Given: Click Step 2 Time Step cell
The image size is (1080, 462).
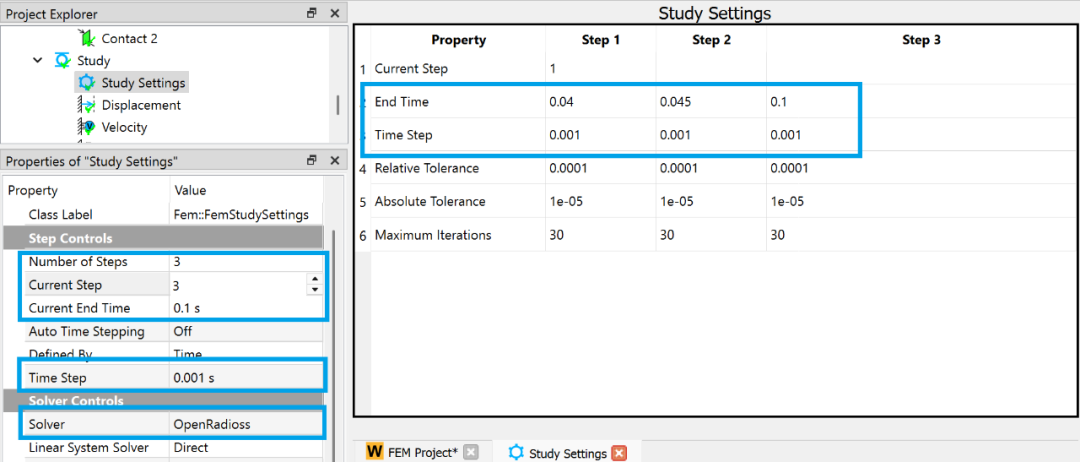Looking at the screenshot, I should [x=711, y=135].
